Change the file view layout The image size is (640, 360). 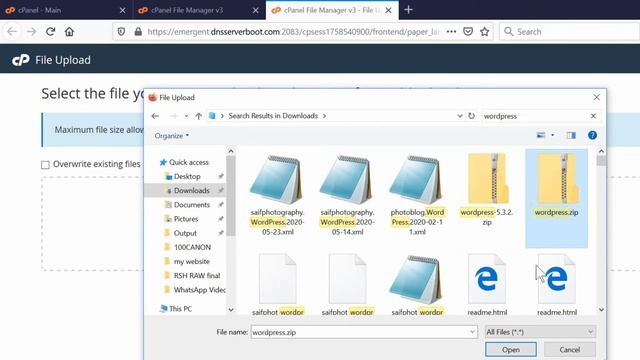click(x=541, y=135)
